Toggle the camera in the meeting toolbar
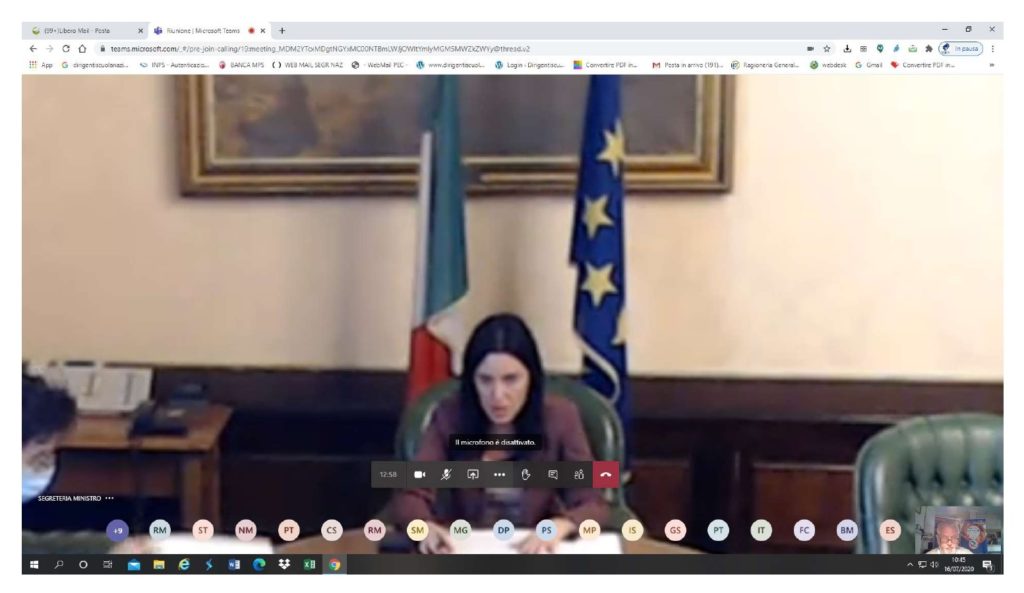 pos(420,474)
